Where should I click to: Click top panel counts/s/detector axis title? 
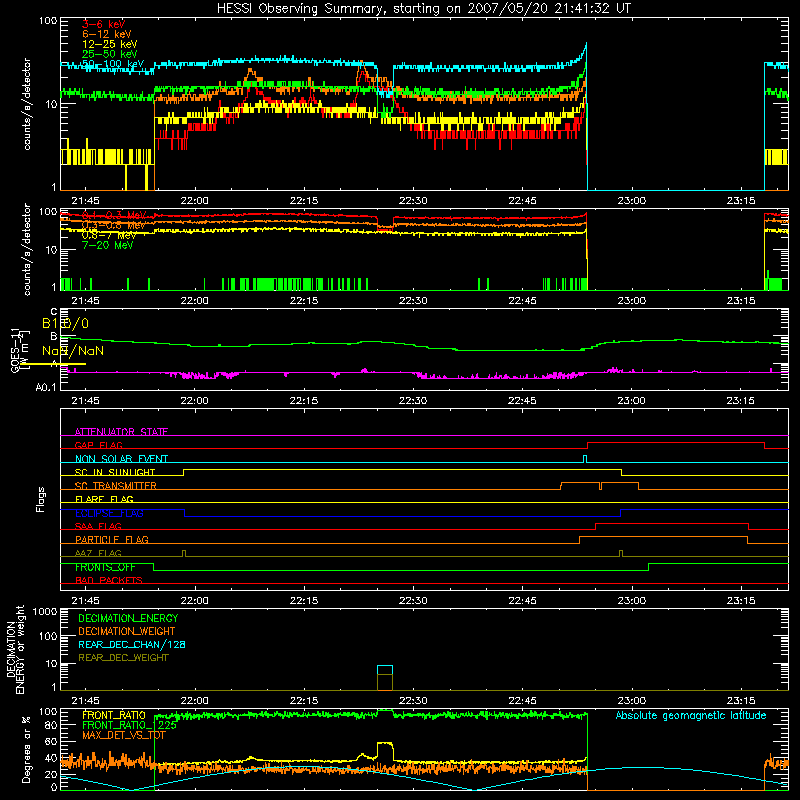(x=27, y=104)
